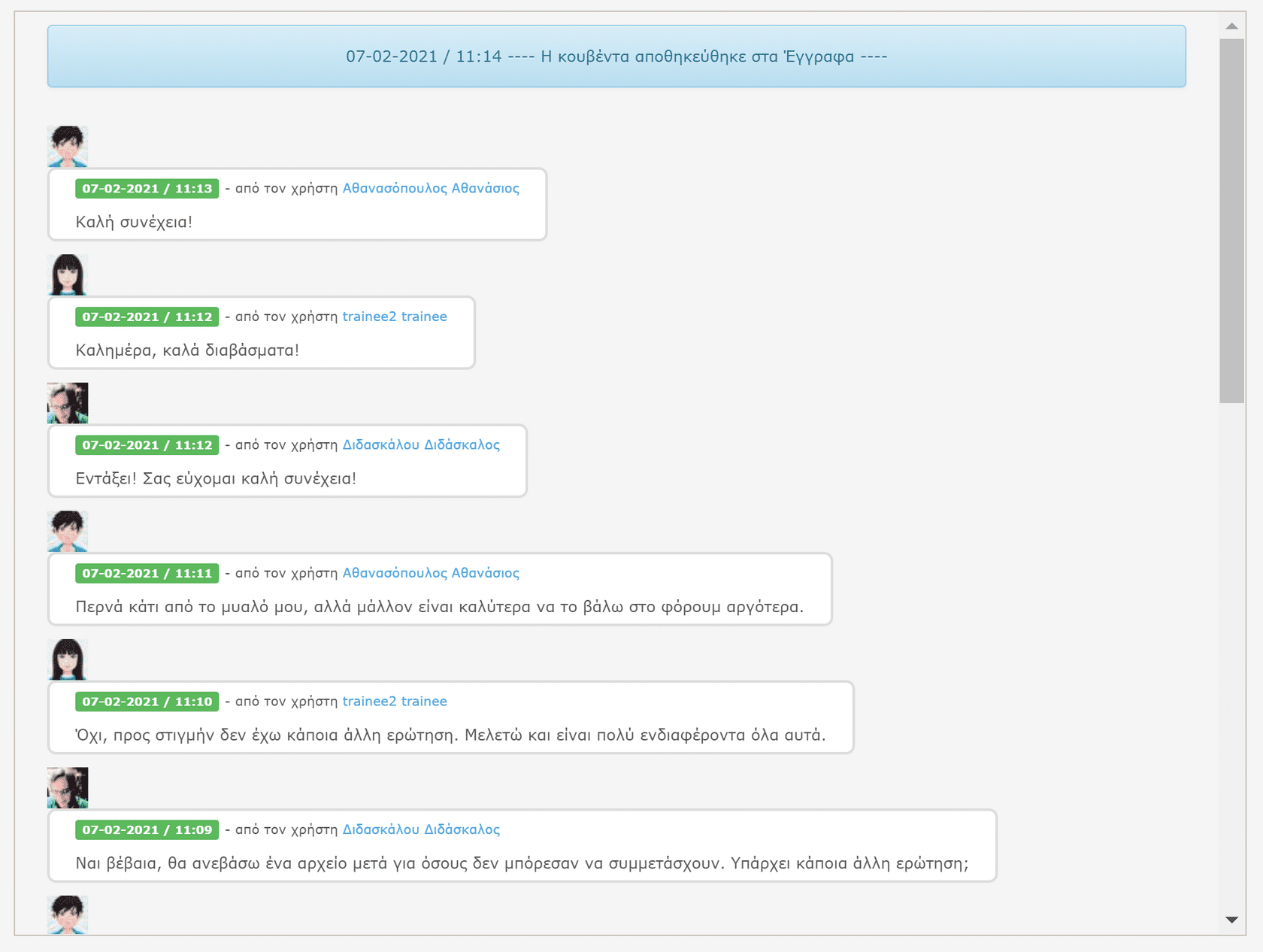Click the green 07-02-2021 / 11:09 timestamp badge
This screenshot has height=952, width=1263.
point(147,830)
